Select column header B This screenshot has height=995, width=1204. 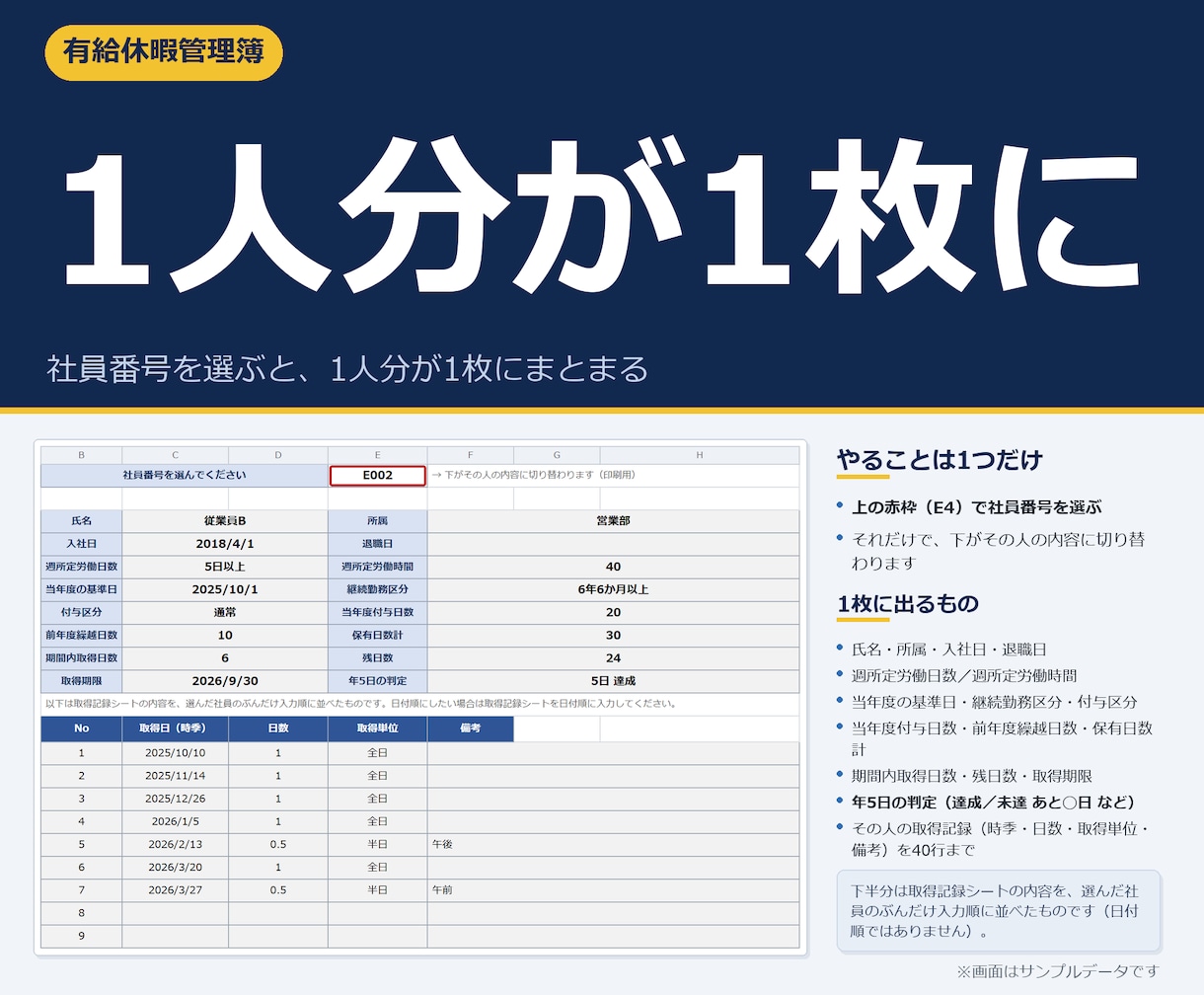(81, 455)
